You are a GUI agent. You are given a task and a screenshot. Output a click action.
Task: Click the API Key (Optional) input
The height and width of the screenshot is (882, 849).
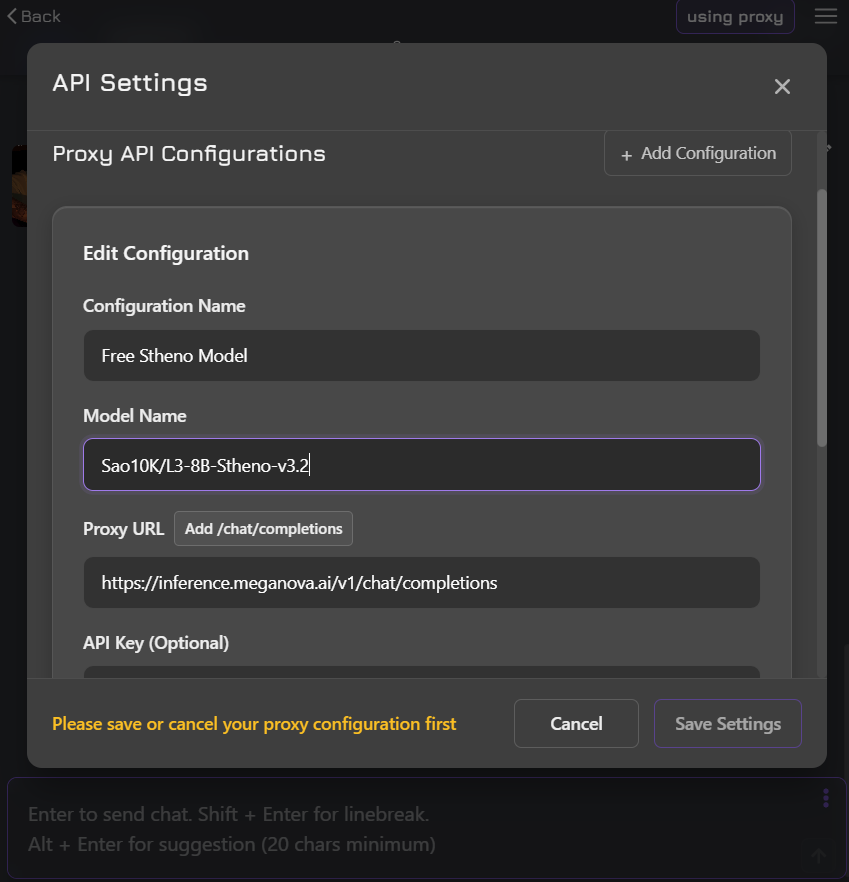421,672
